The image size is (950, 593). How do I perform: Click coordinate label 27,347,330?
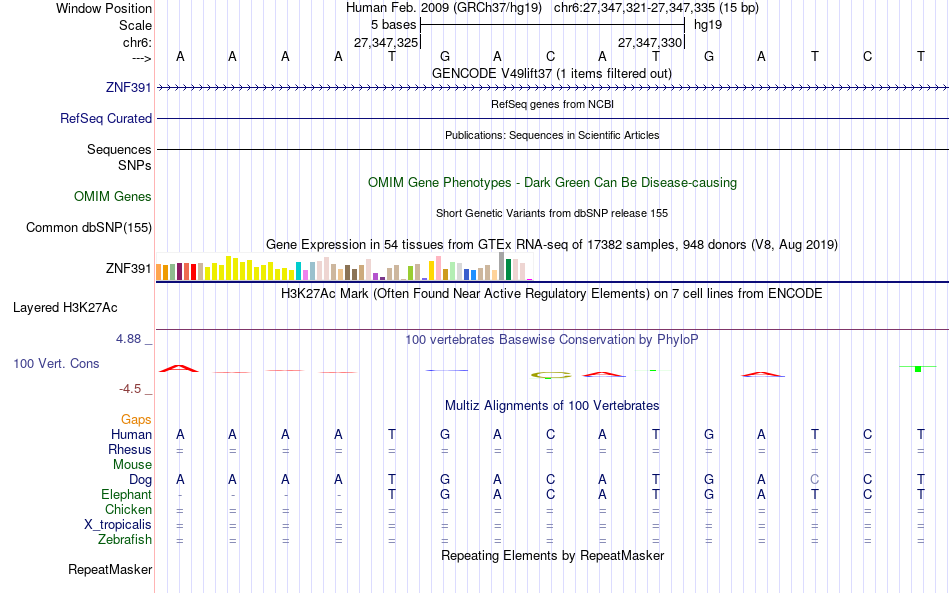tap(650, 42)
